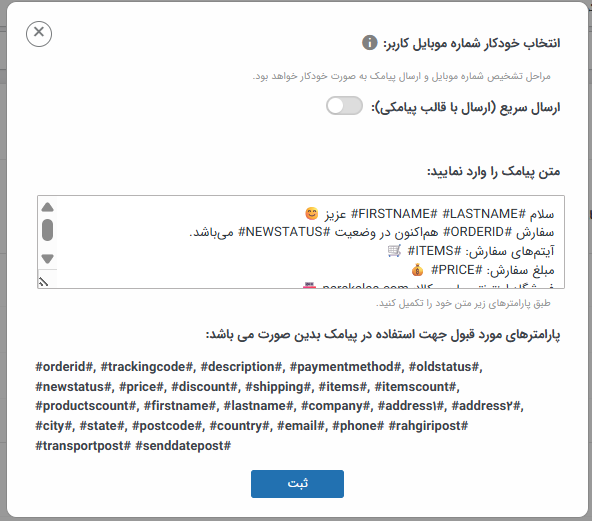Viewport: 592px width, 521px height.
Task: Click the #address۲# parameter text
Action: [x=487, y=406]
